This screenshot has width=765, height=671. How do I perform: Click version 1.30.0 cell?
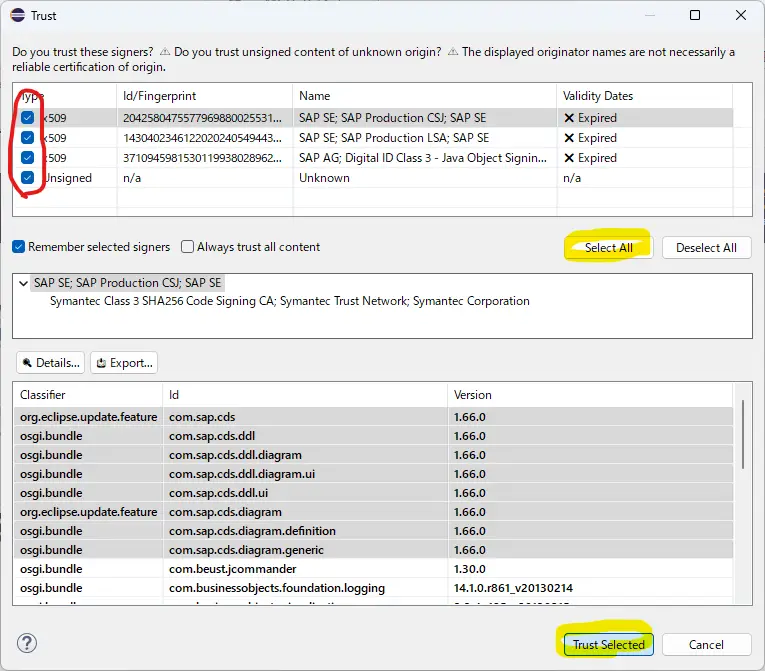(x=469, y=569)
